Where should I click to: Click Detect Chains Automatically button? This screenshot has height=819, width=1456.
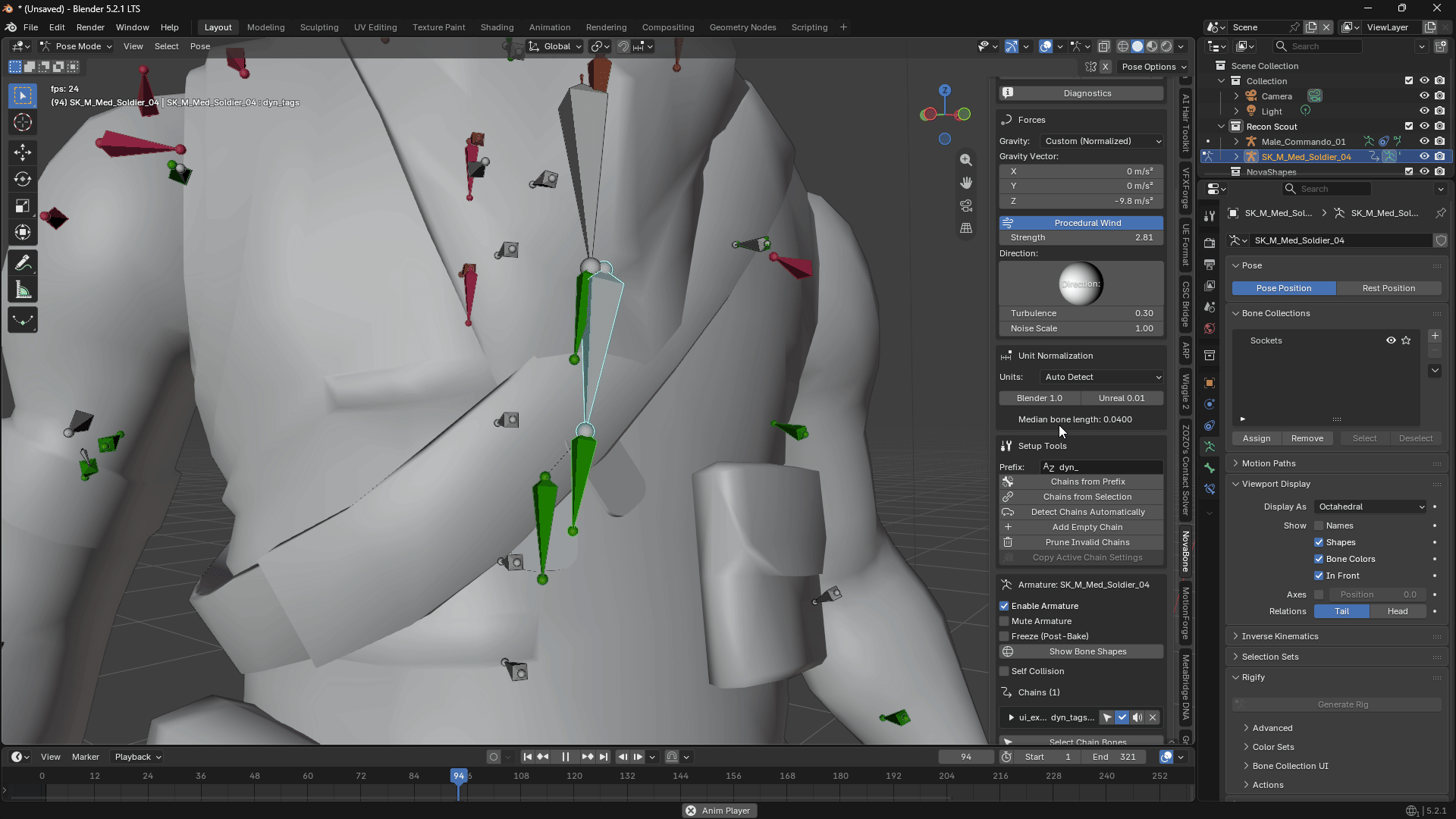click(x=1081, y=512)
